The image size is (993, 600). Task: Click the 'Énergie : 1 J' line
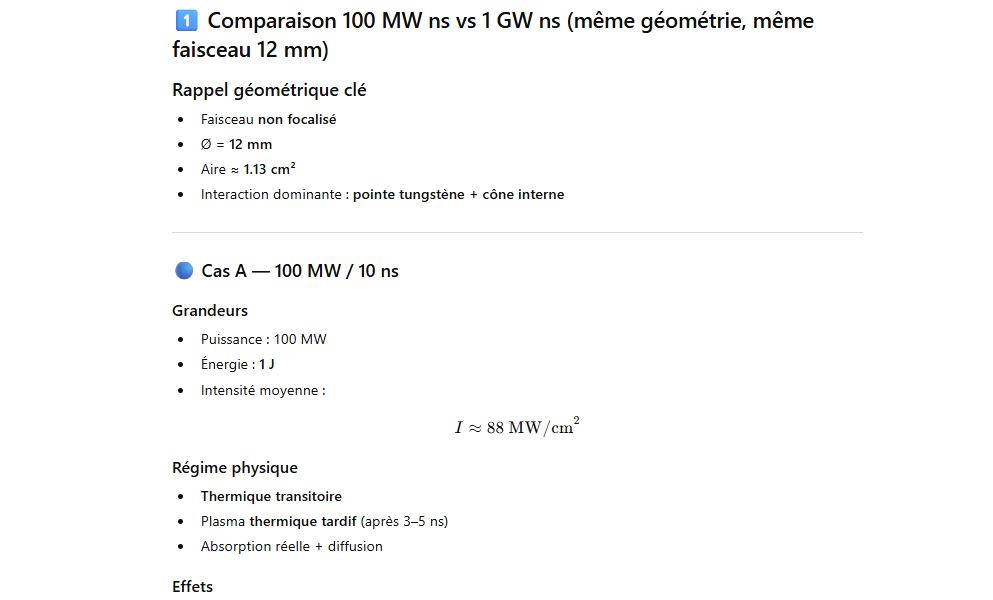(x=238, y=364)
